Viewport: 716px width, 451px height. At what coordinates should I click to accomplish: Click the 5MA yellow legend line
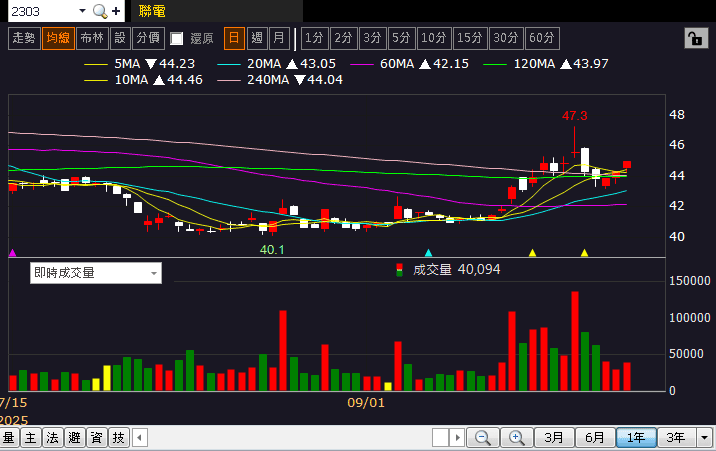pos(97,63)
